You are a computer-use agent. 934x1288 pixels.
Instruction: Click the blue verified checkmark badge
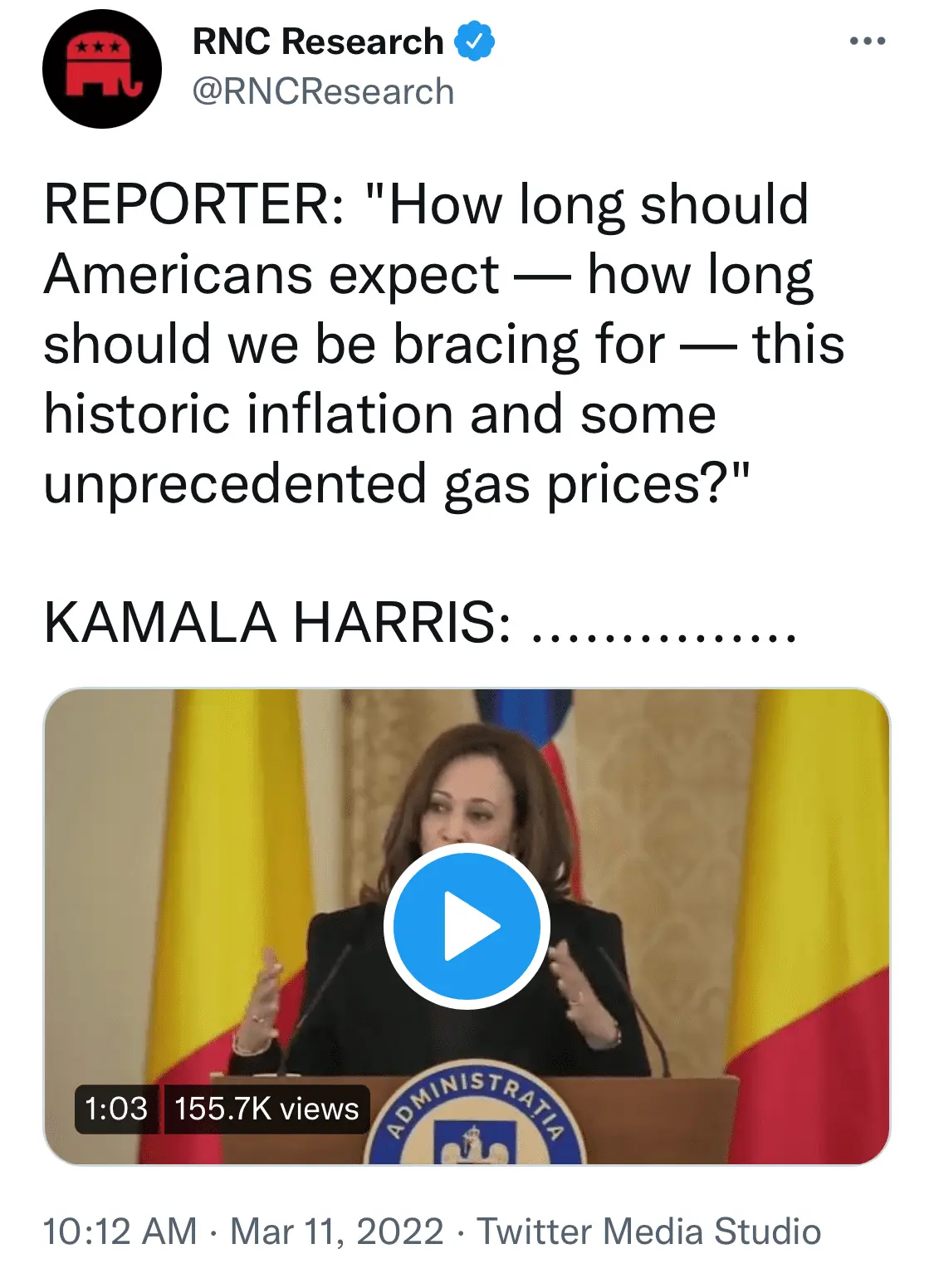point(475,42)
